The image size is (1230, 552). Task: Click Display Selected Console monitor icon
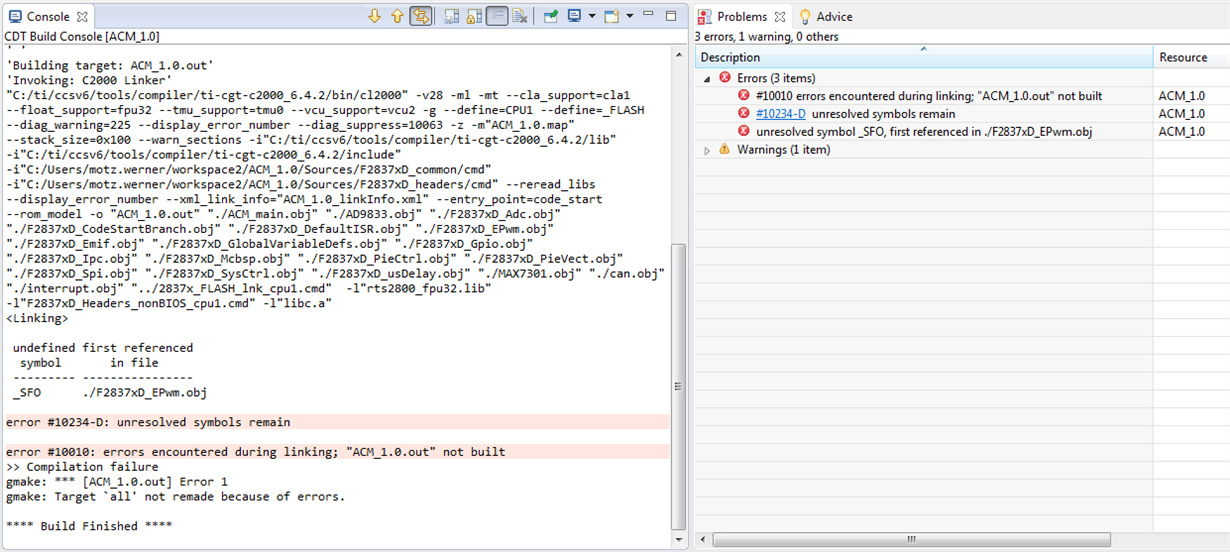(x=575, y=16)
